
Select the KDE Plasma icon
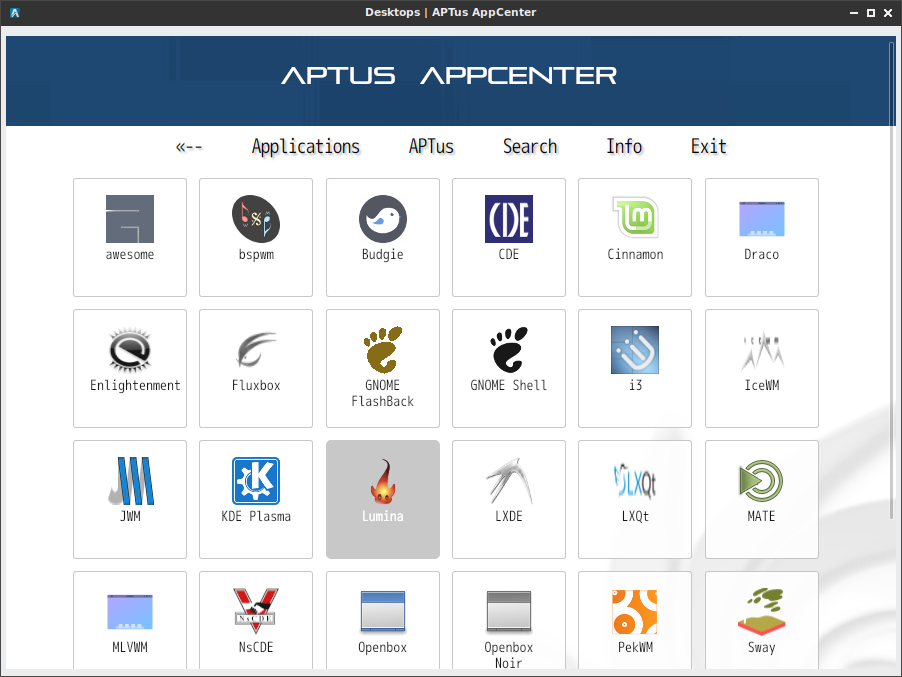tap(256, 481)
